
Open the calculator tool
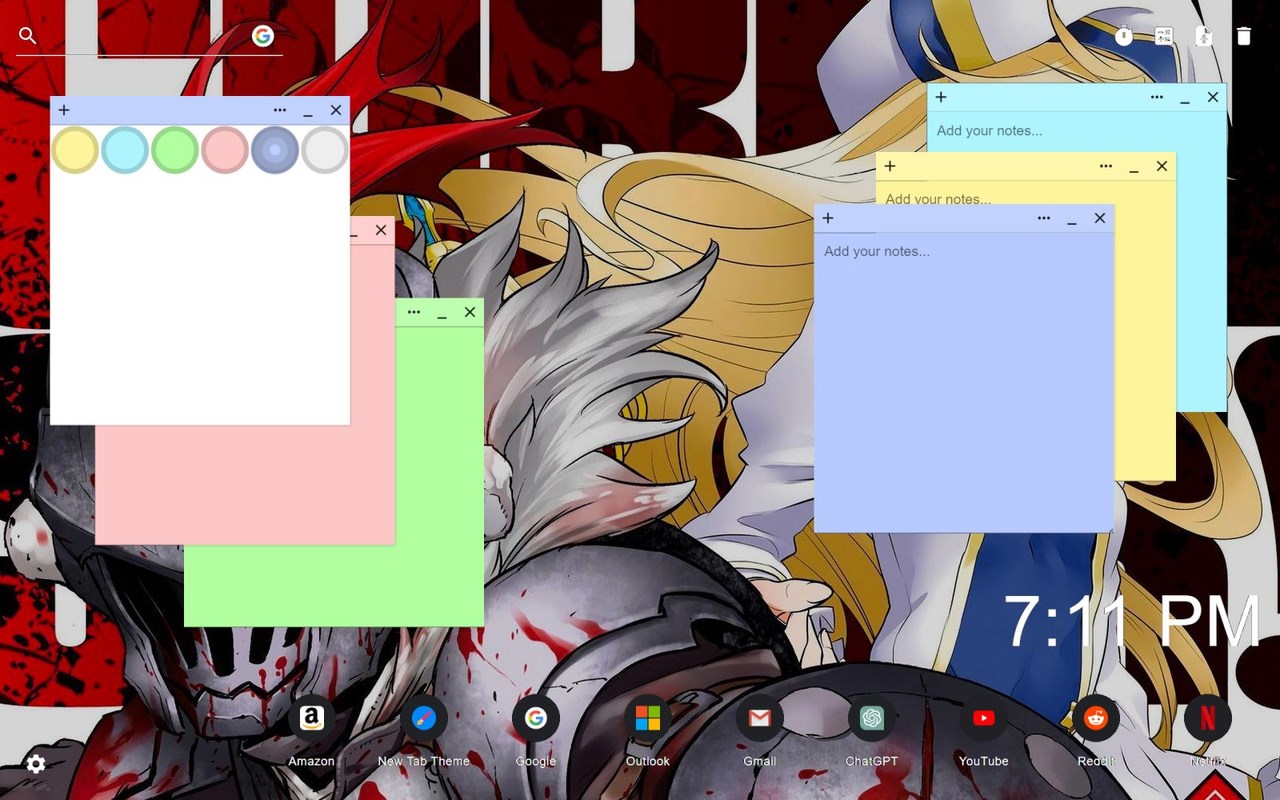[1164, 36]
